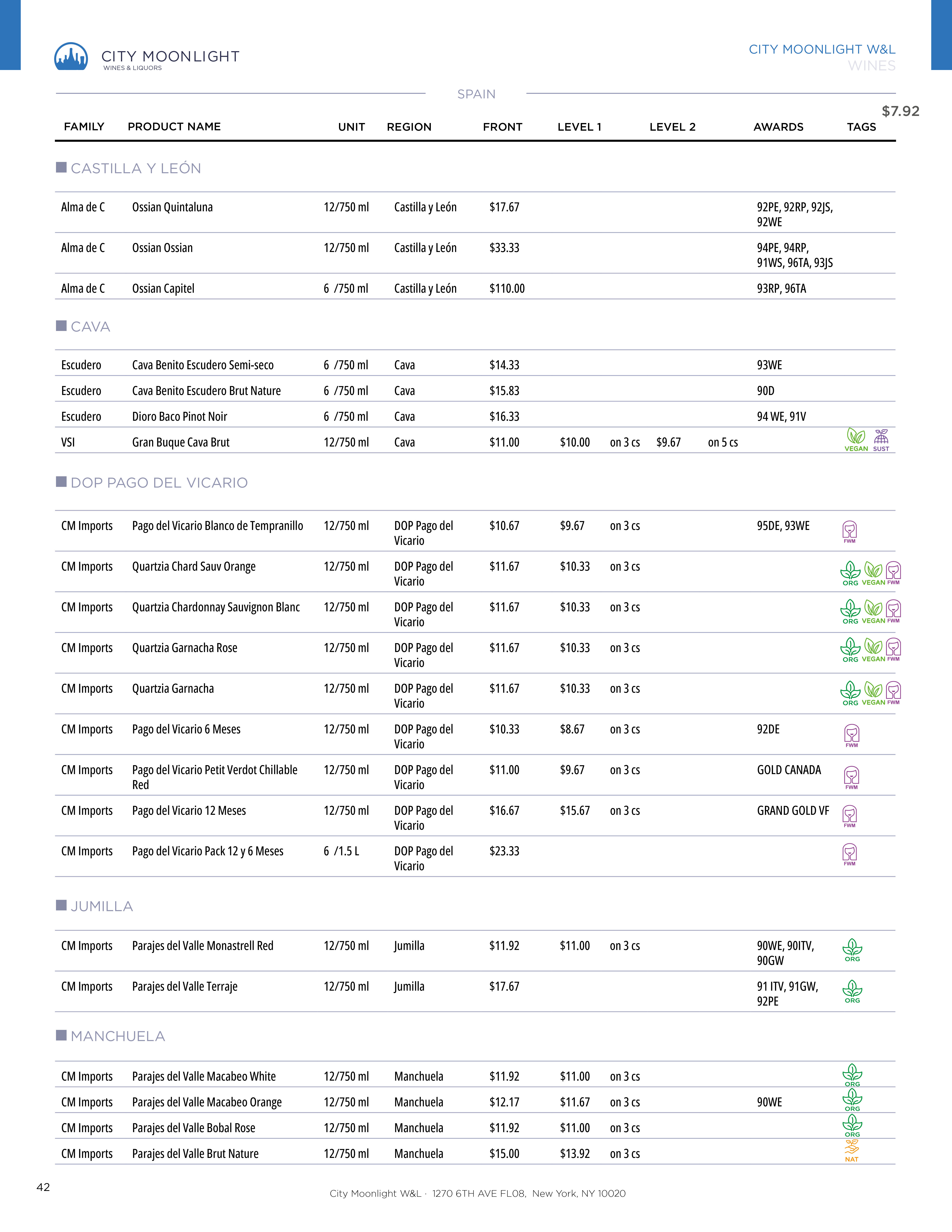Click the footer address line
Viewport: 952px width, 1232px height.
pos(478,1194)
